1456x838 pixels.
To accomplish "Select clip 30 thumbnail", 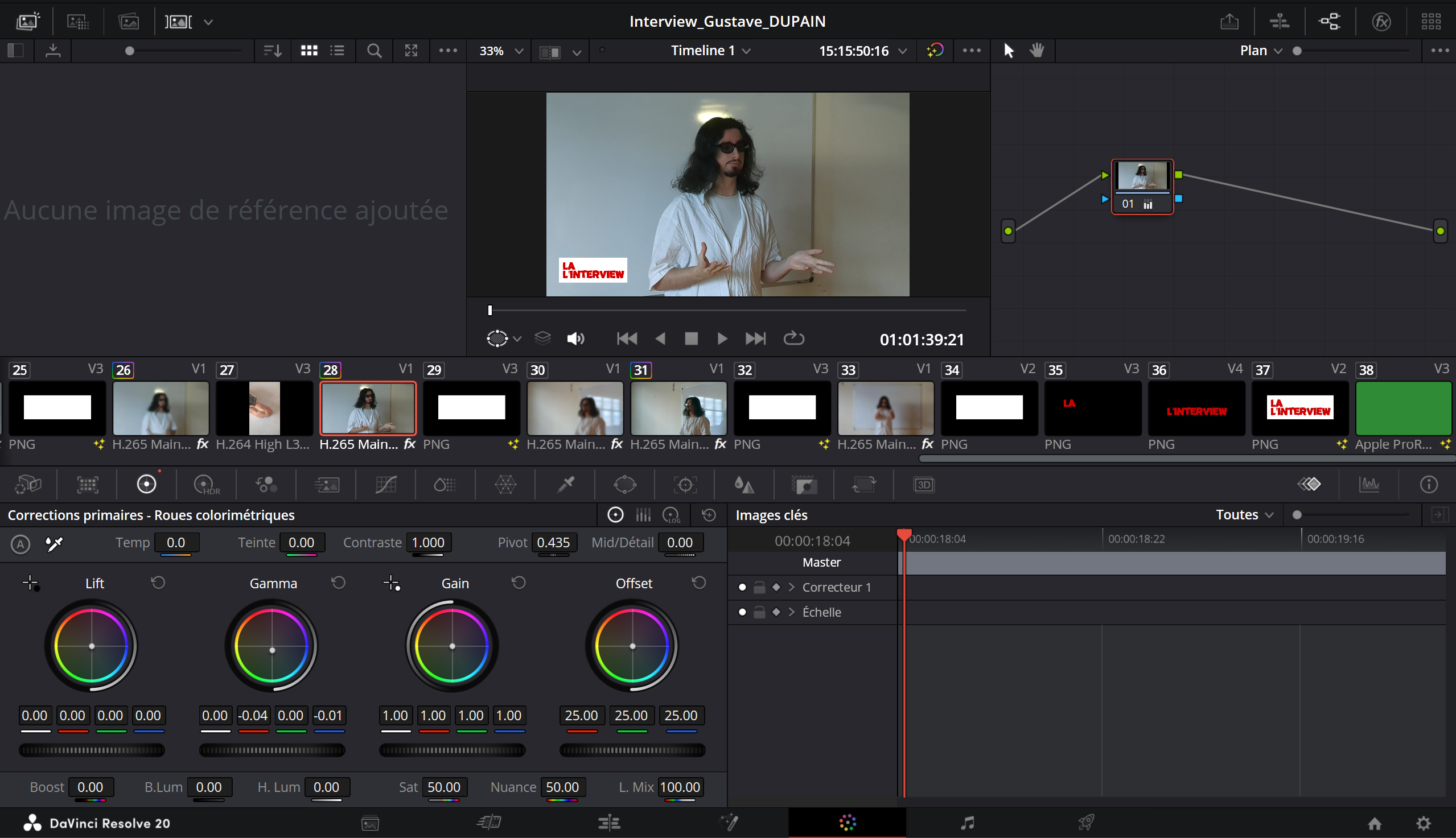I will coord(574,407).
